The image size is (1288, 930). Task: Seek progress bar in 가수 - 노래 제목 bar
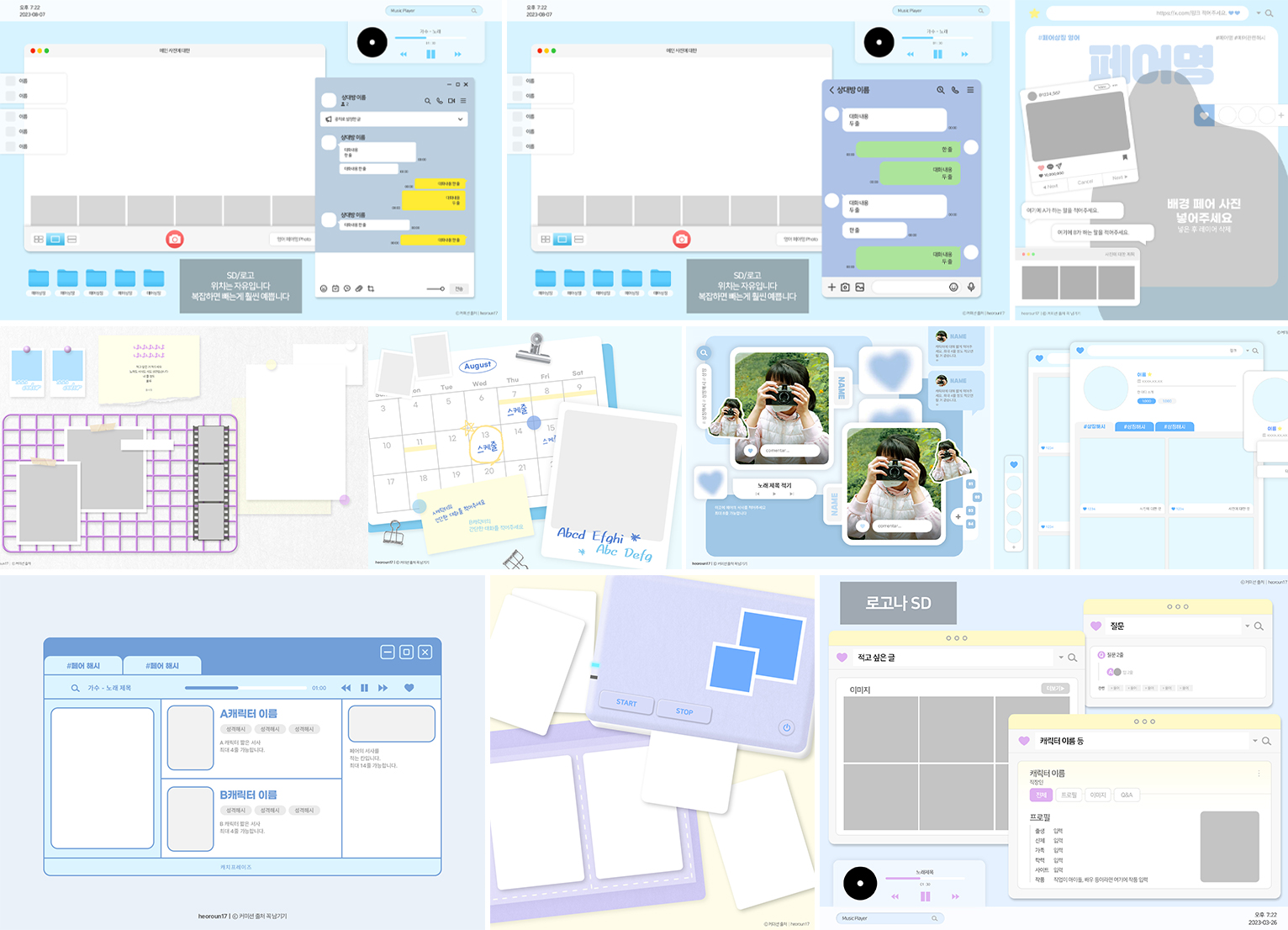click(x=246, y=688)
